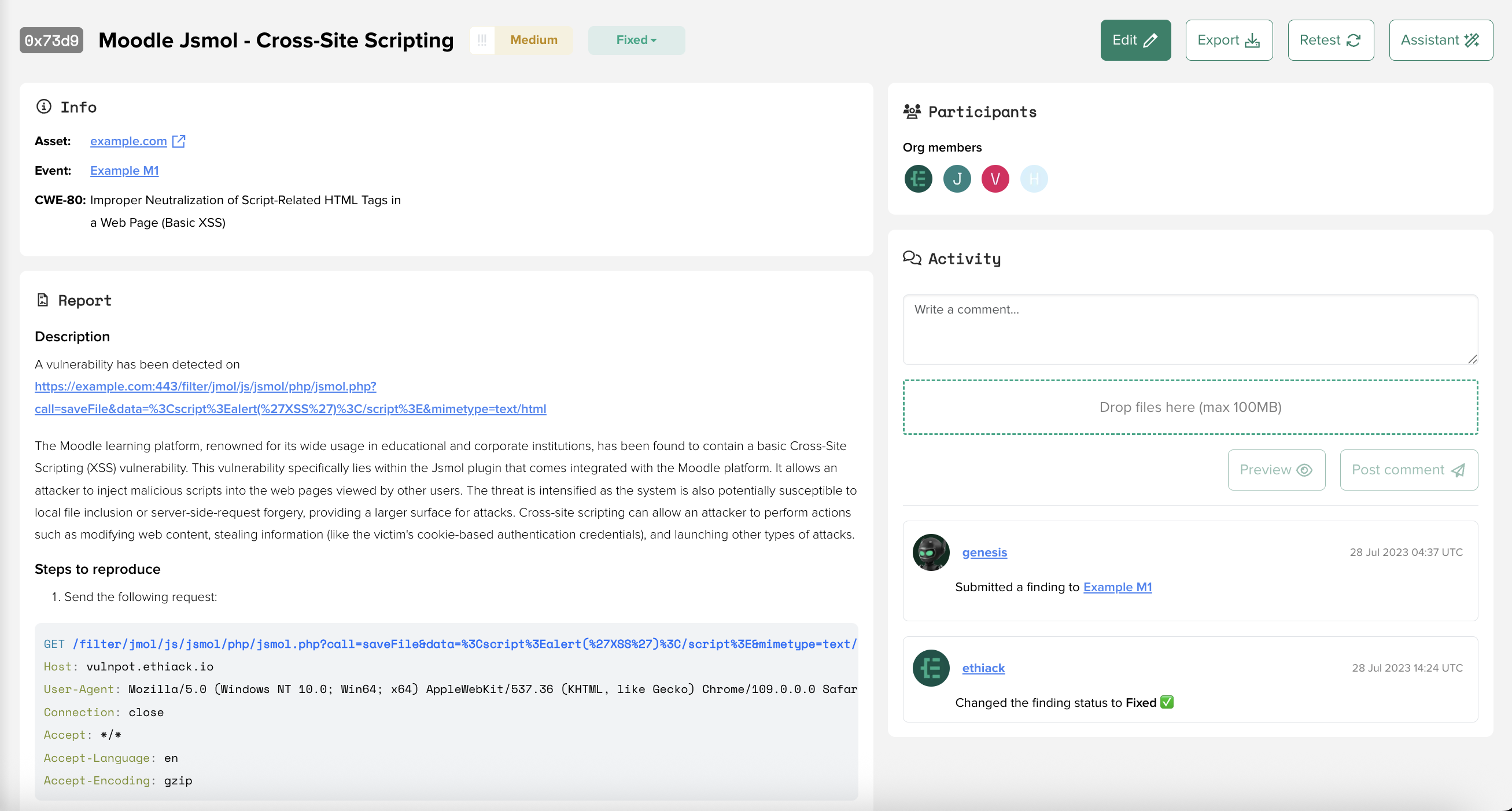Click the Drop files here upload zone
Screen dimensions: 1512x811
1190,407
